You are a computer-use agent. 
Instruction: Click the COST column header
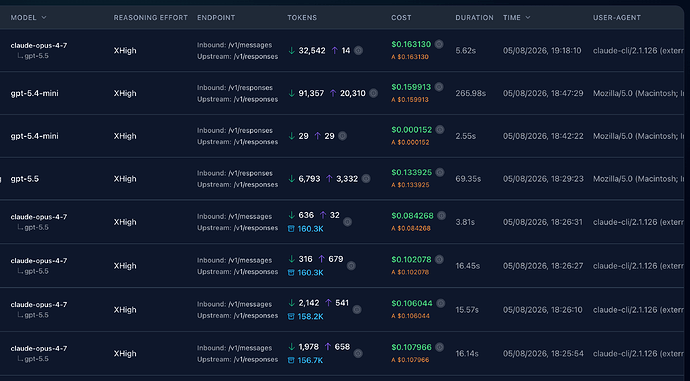tap(401, 18)
